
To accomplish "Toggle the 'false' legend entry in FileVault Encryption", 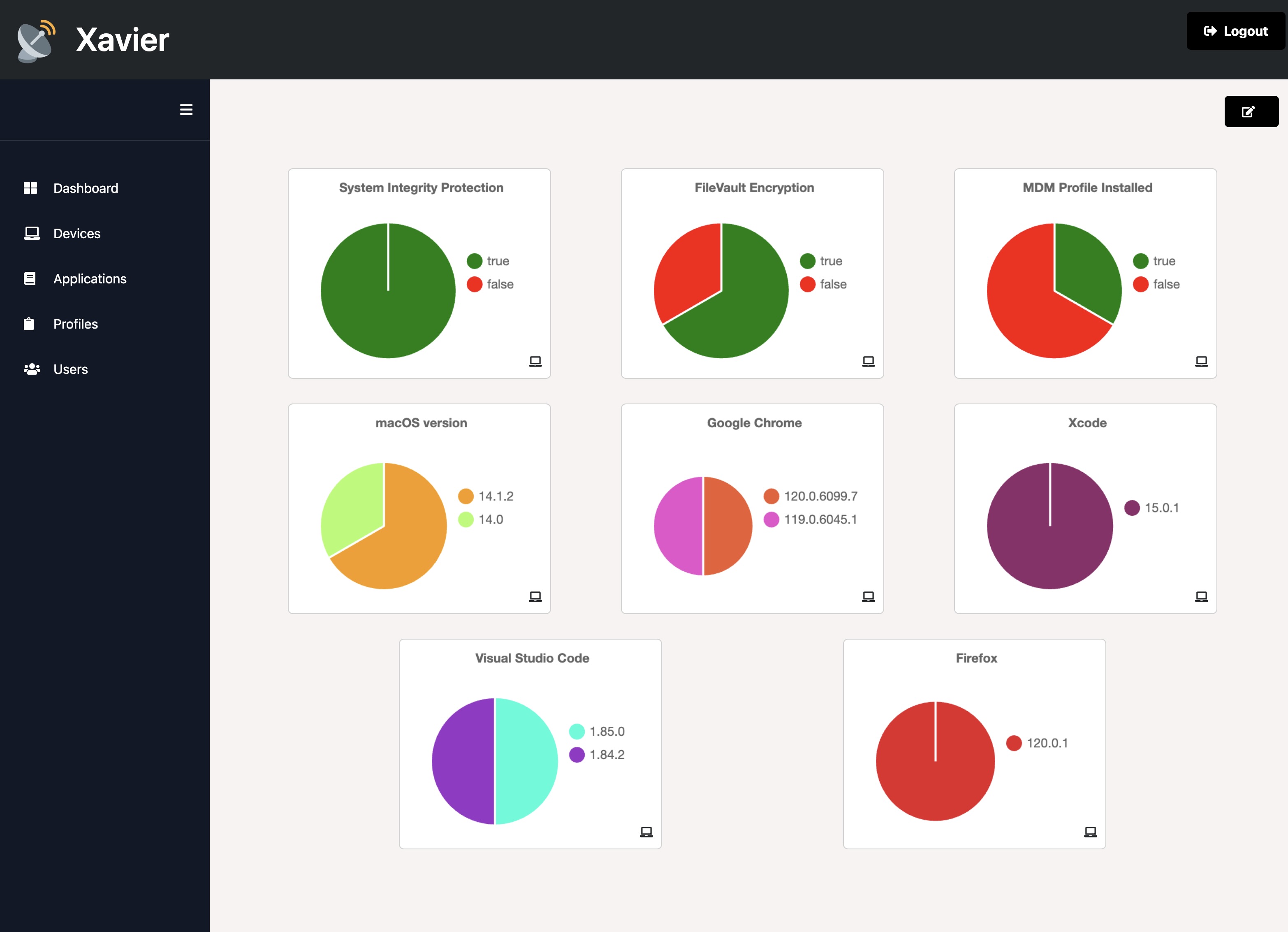I will point(823,284).
